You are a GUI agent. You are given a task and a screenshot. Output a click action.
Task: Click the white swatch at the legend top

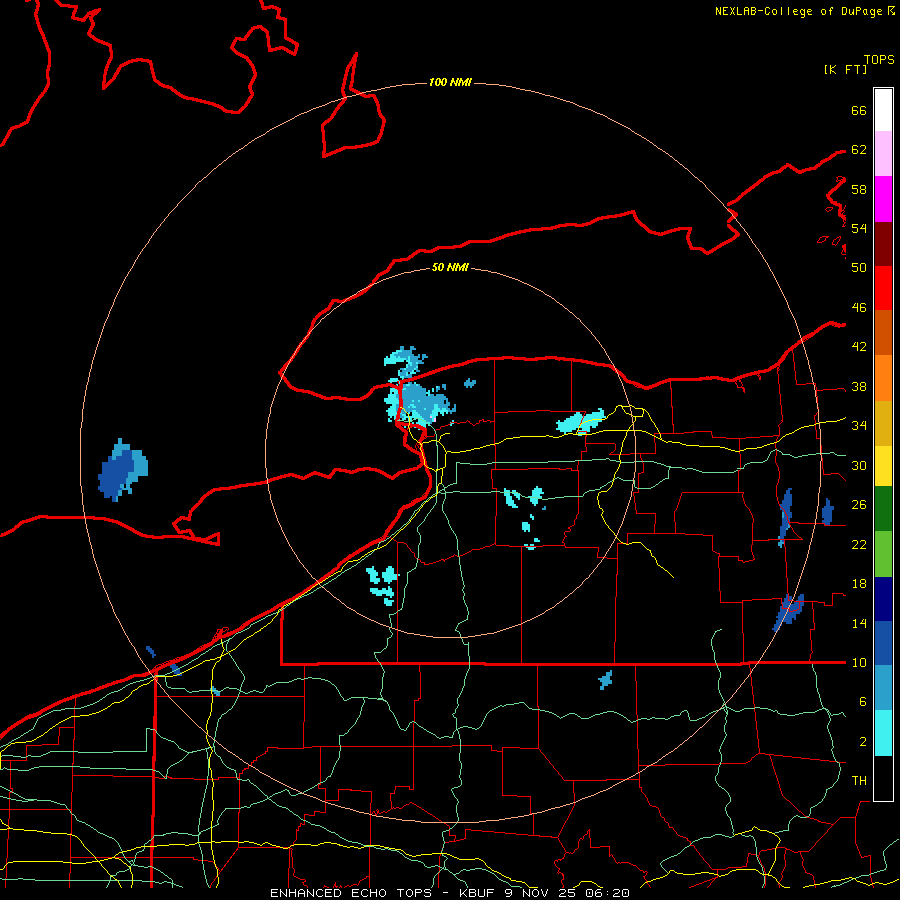(x=883, y=110)
